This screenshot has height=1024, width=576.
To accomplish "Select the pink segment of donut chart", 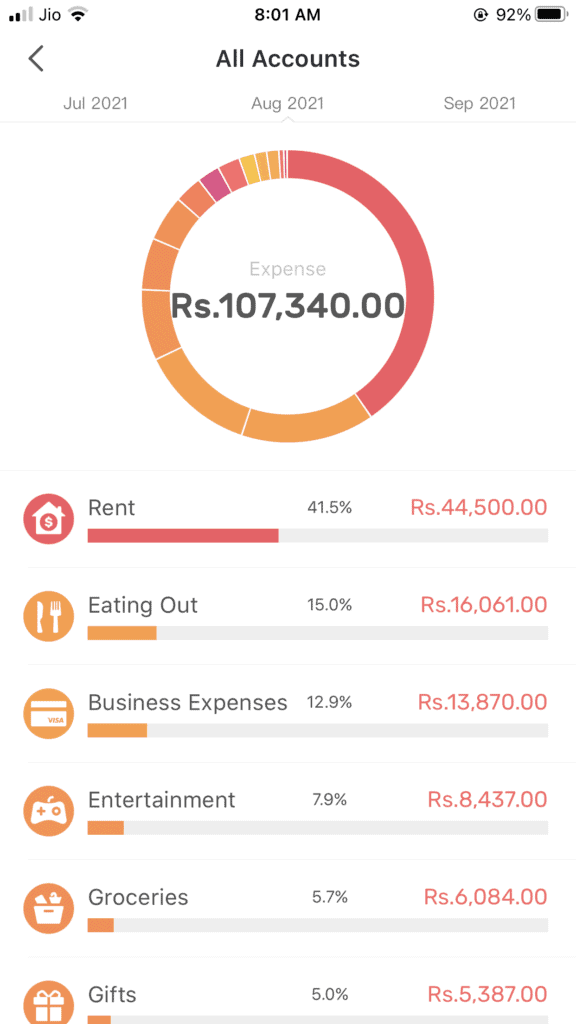I will pyautogui.click(x=216, y=185).
